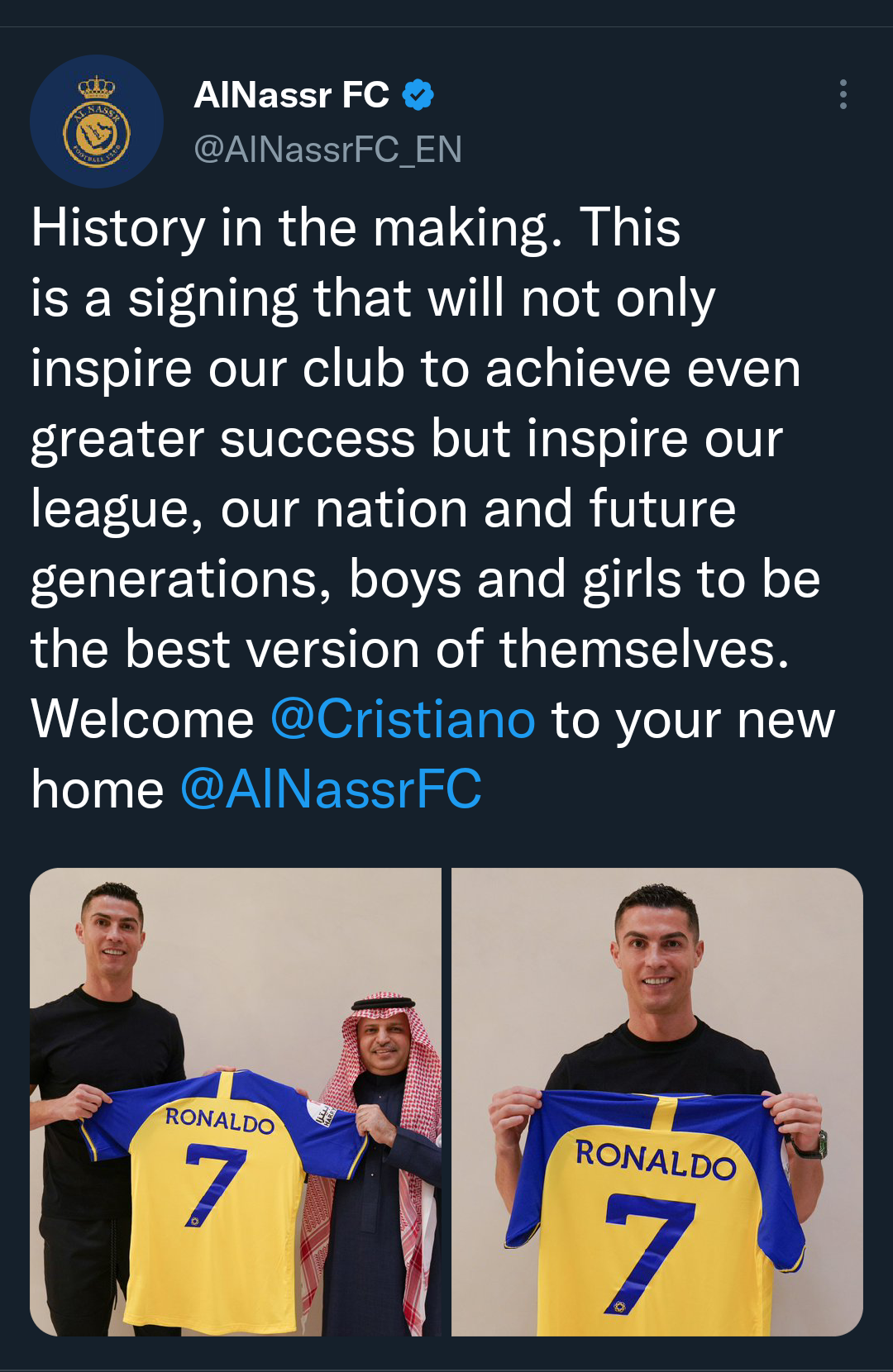Tap the "the best version of themselves" line
Screen dimensions: 893x1372
(x=410, y=650)
